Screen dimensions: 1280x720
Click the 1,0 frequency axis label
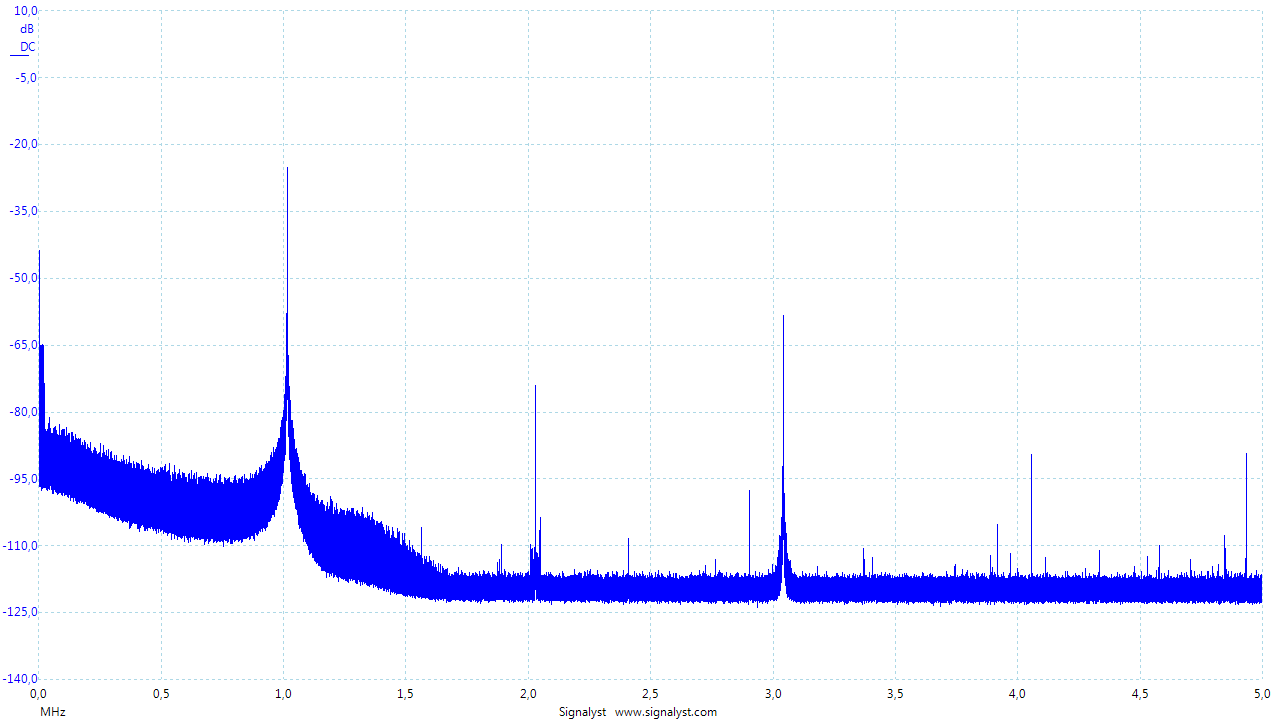pyautogui.click(x=284, y=693)
